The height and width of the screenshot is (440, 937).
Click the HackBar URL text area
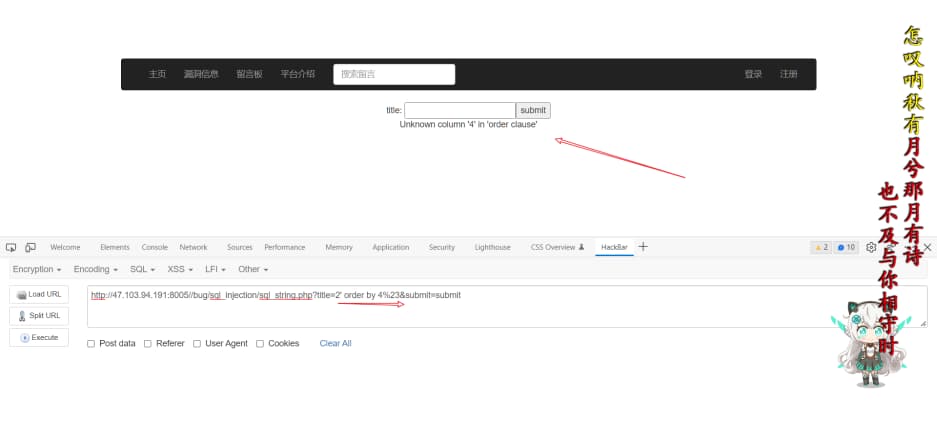507,307
